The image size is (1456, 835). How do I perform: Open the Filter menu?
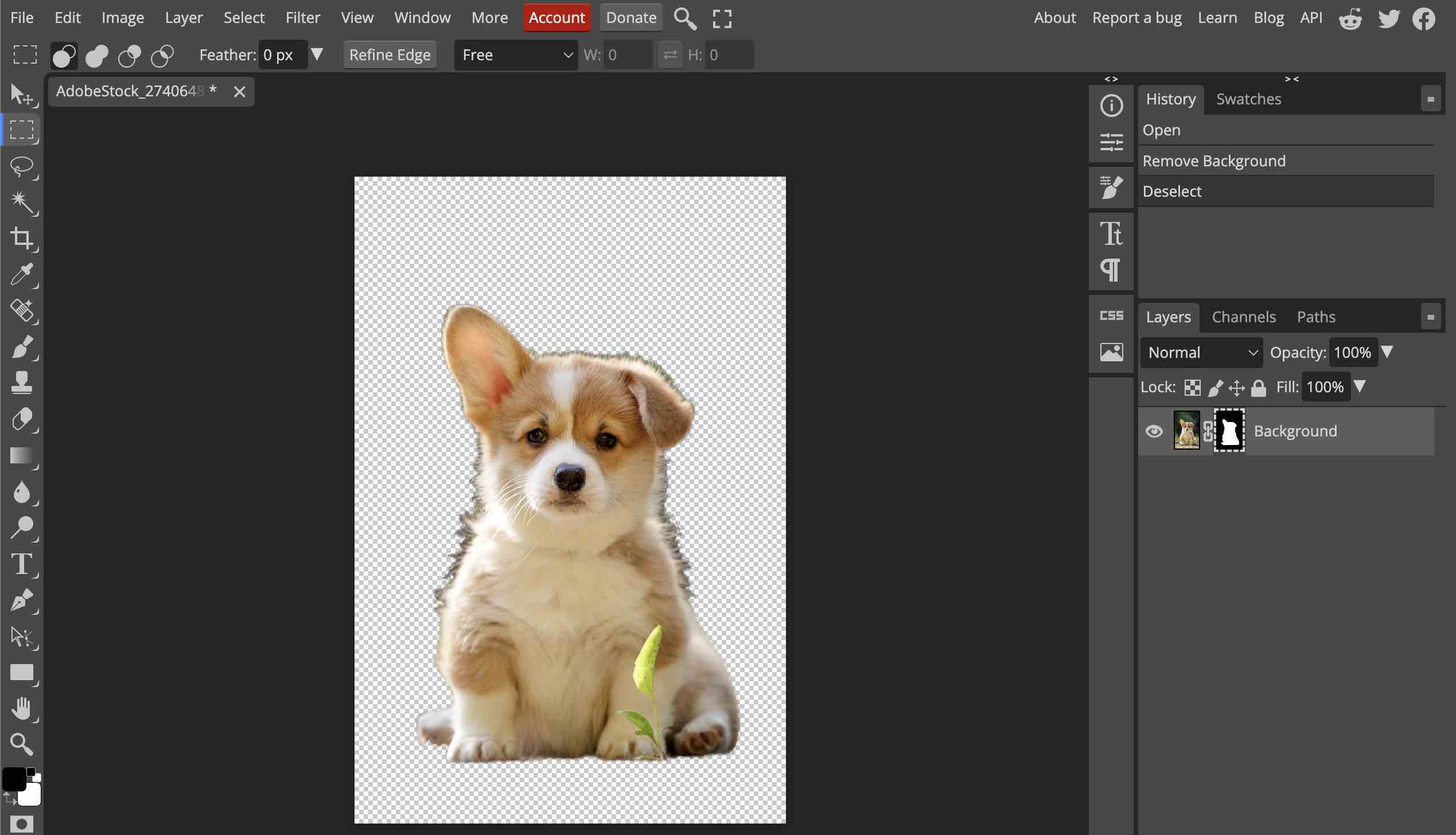point(302,18)
